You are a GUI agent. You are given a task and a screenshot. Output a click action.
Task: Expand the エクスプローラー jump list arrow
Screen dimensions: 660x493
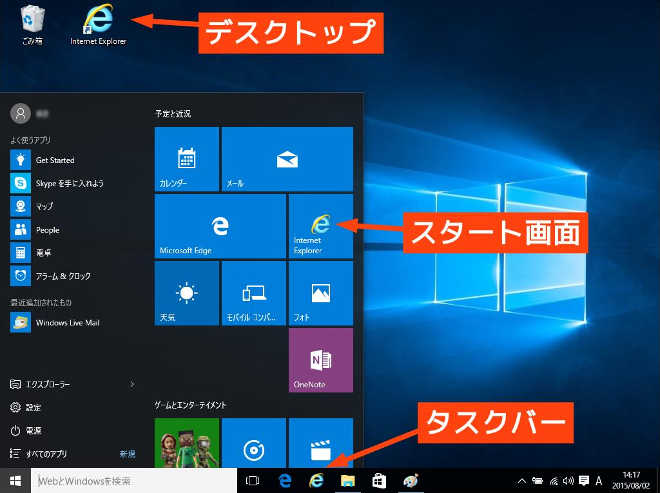coord(132,383)
